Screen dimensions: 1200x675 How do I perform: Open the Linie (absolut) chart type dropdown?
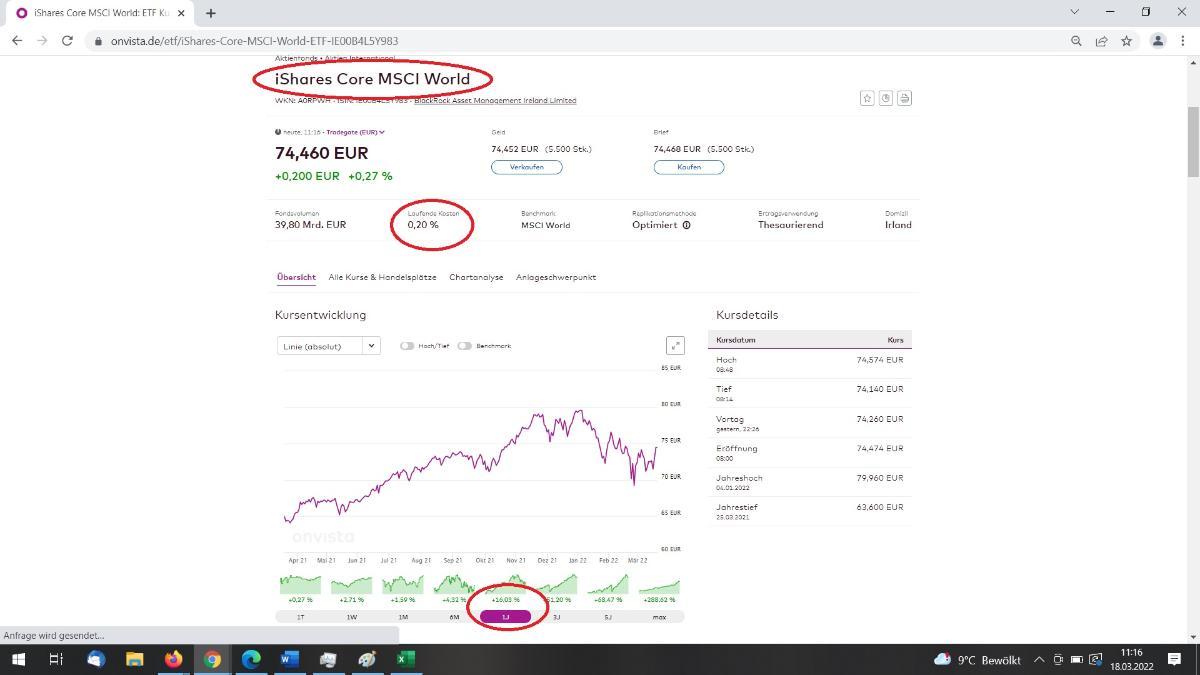[x=328, y=346]
